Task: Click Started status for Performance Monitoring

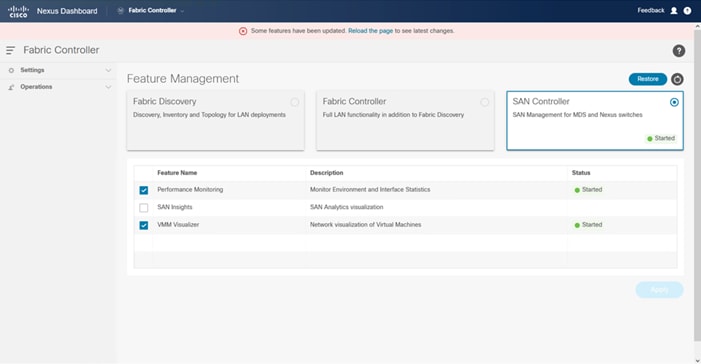Action: point(588,190)
